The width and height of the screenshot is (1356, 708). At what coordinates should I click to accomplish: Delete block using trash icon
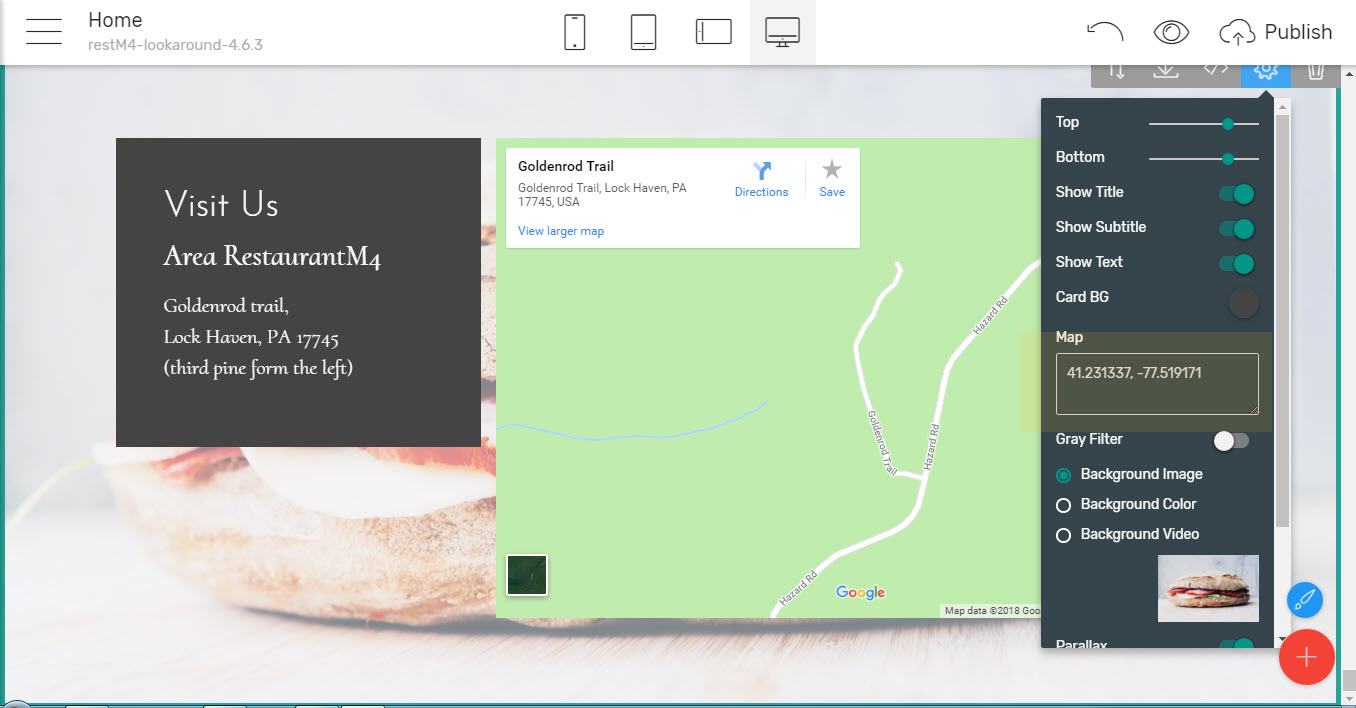coord(1316,70)
